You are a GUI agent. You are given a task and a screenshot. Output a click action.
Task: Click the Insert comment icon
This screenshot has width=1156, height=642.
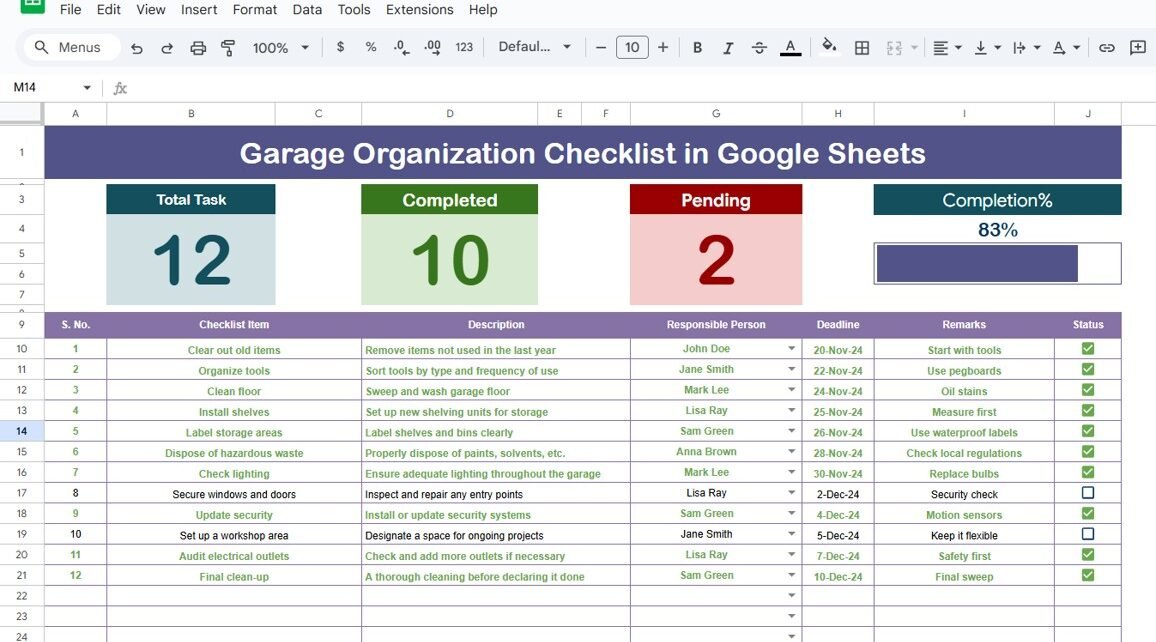coord(1138,48)
